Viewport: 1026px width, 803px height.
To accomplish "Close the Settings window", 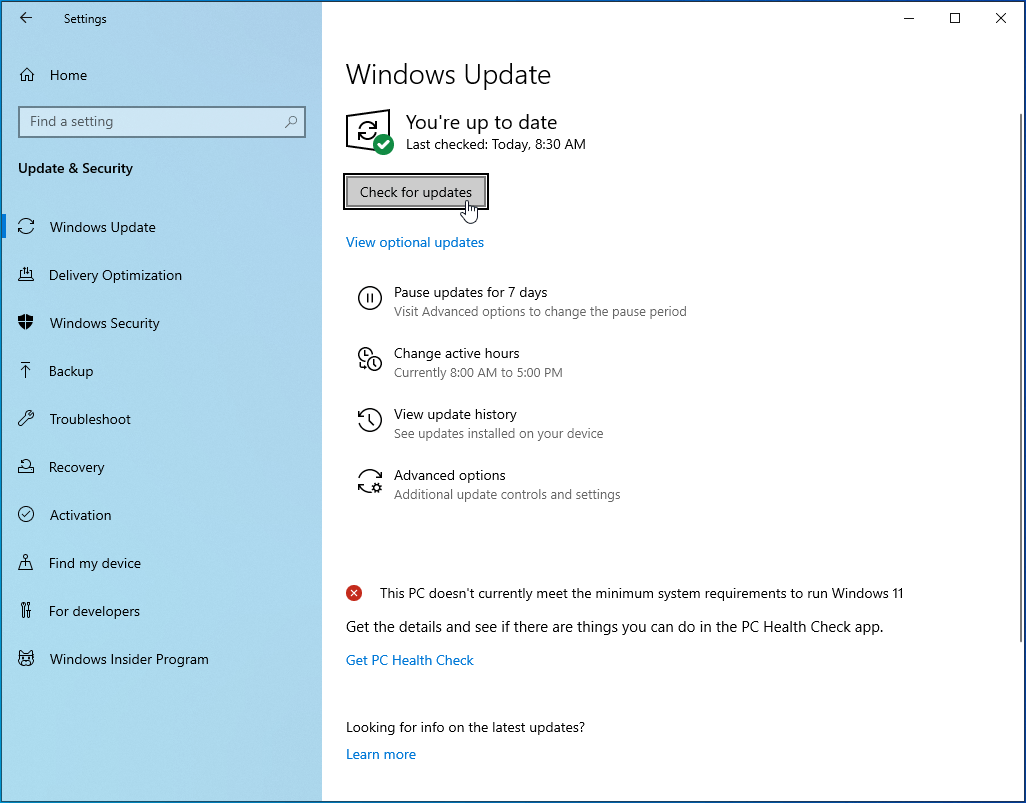I will pos(1000,18).
